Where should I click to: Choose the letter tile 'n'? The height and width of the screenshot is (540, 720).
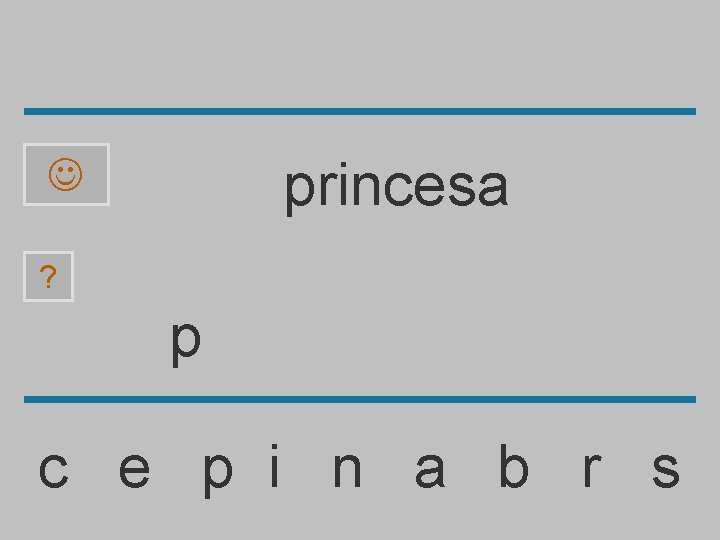coord(347,469)
